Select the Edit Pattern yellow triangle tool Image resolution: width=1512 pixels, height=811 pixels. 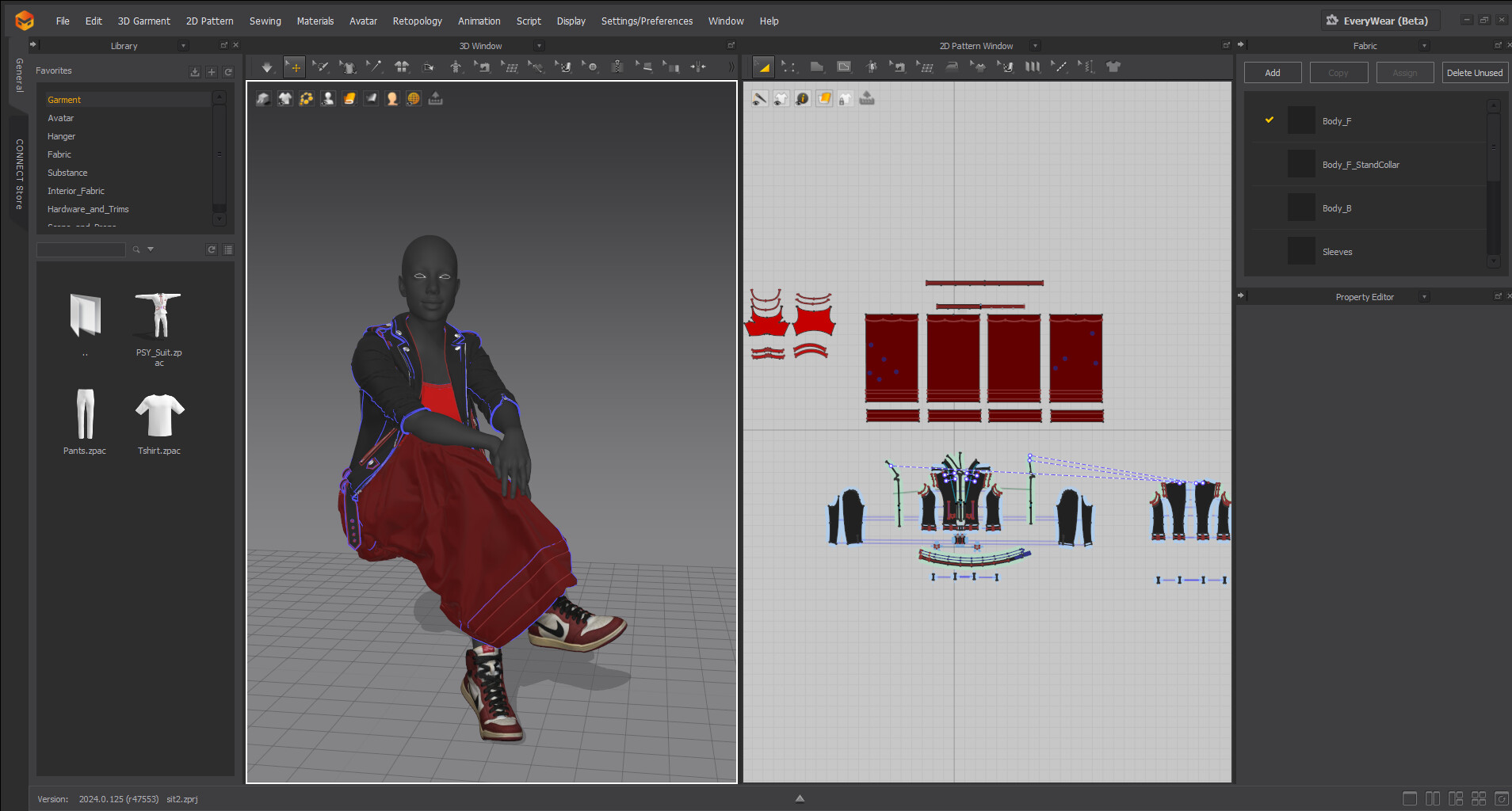pyautogui.click(x=763, y=67)
